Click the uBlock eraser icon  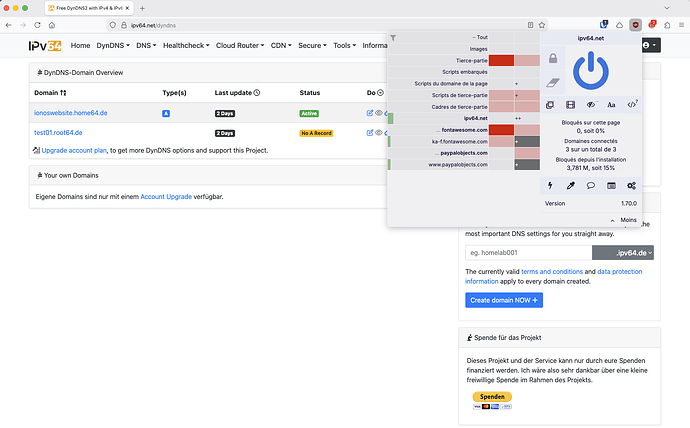tap(553, 84)
